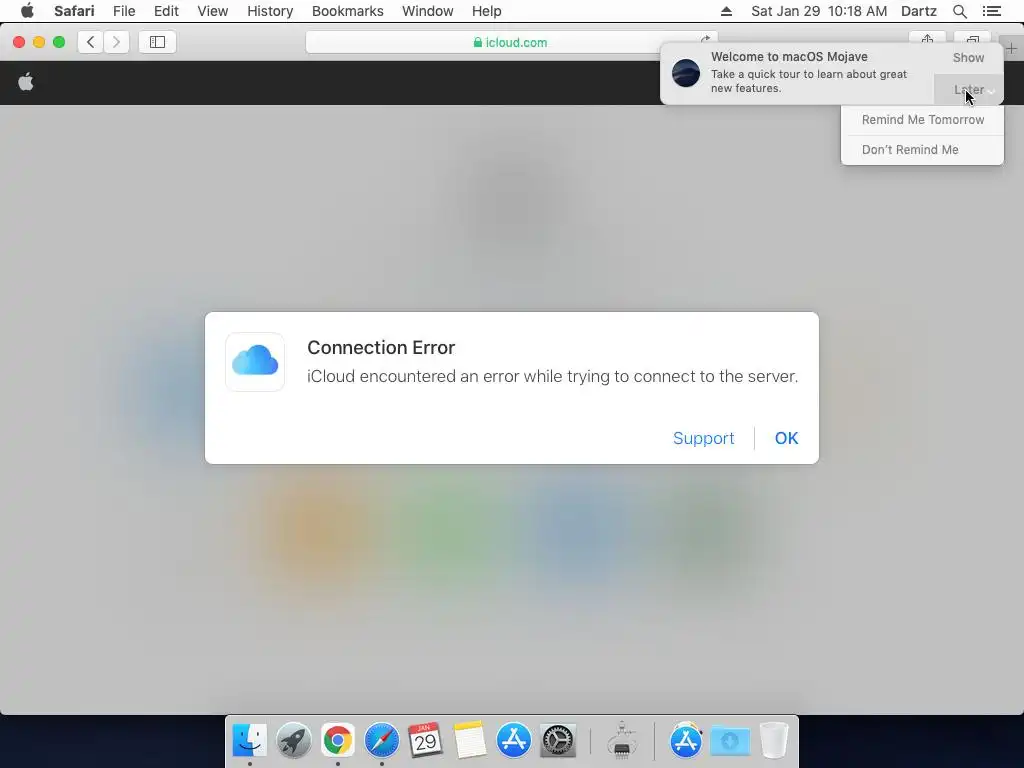Open the Downloads folder in Dock

[x=729, y=741]
